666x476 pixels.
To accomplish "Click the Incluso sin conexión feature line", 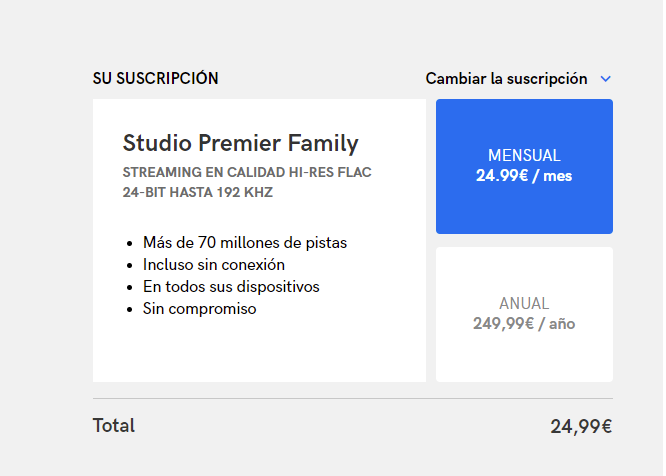I will [x=214, y=265].
